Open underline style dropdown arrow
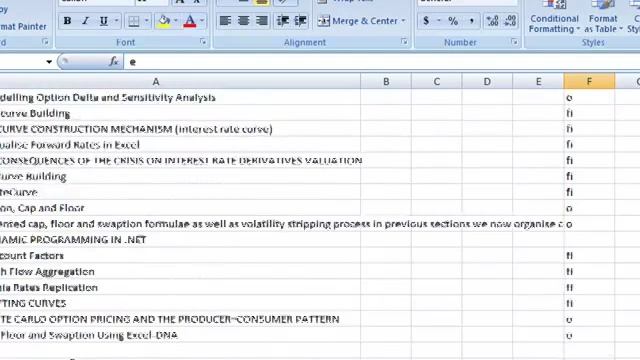This screenshot has height=360, width=640. (x=117, y=21)
